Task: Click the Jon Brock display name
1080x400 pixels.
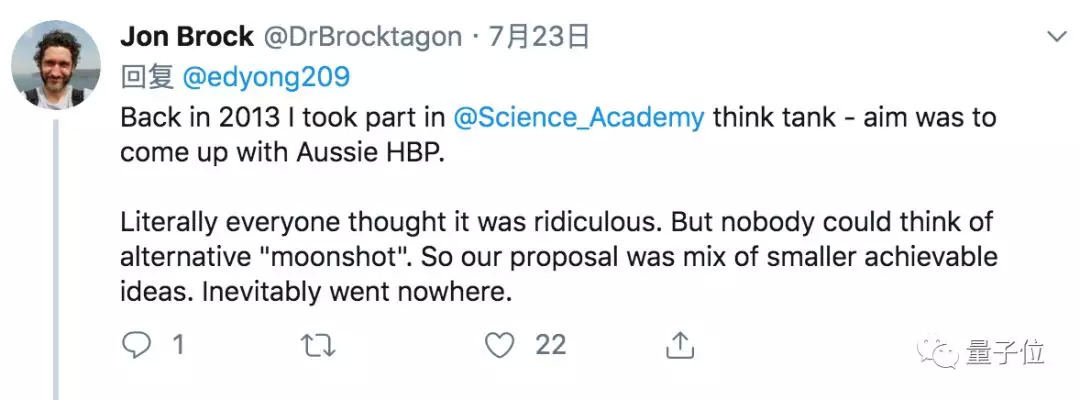Action: pos(187,37)
